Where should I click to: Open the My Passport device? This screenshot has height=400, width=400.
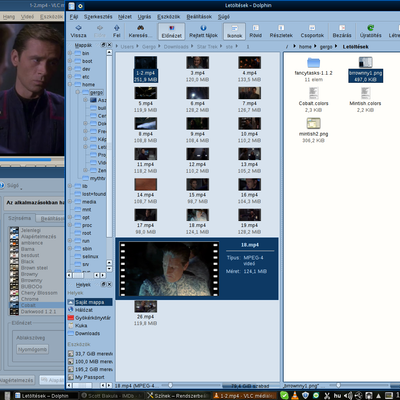click(x=89, y=377)
